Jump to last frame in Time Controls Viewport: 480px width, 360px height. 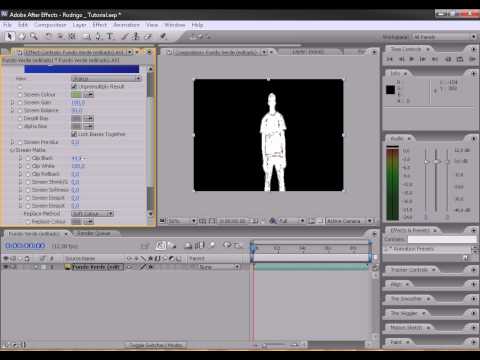pyautogui.click(x=434, y=59)
